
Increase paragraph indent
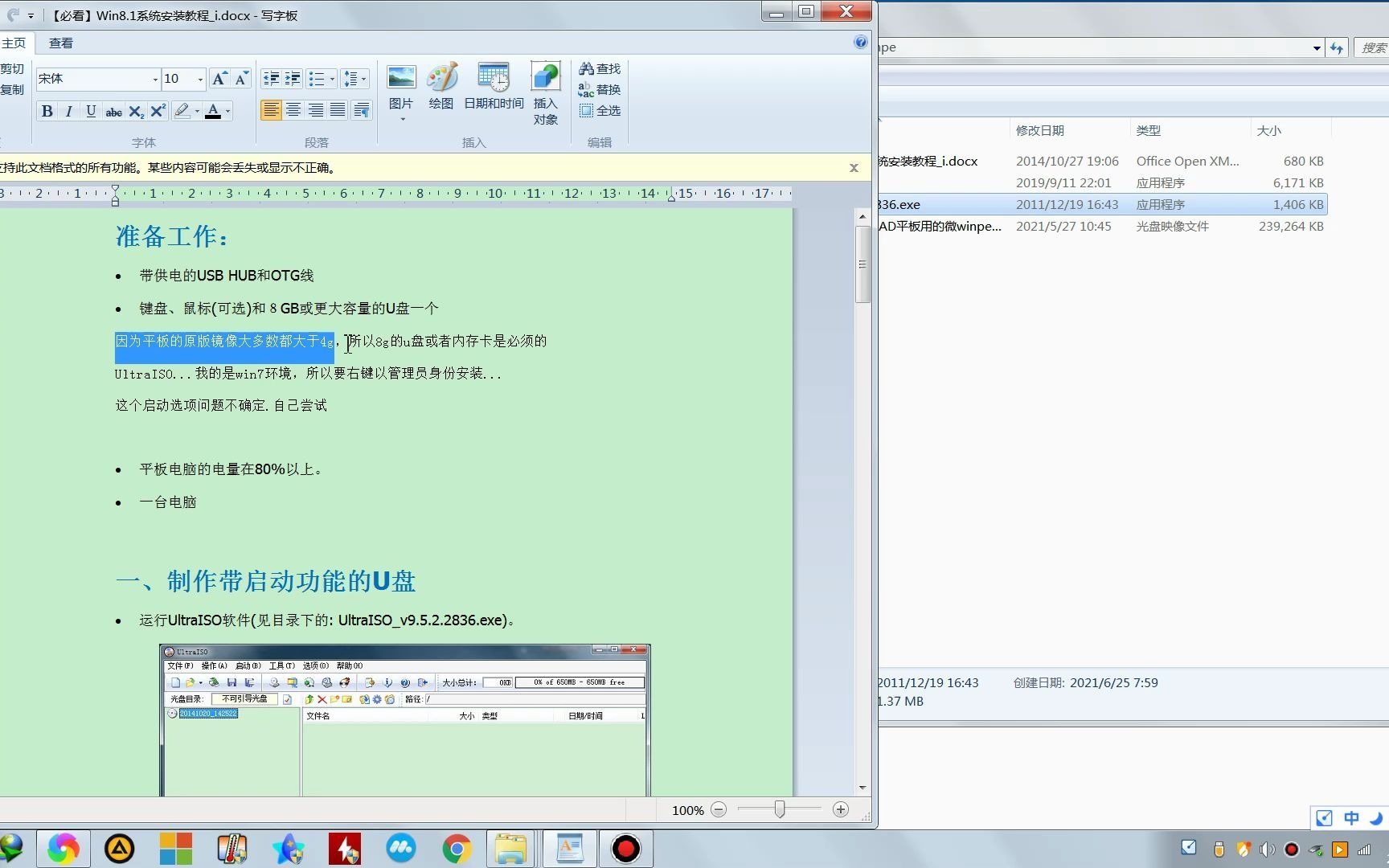pos(293,79)
